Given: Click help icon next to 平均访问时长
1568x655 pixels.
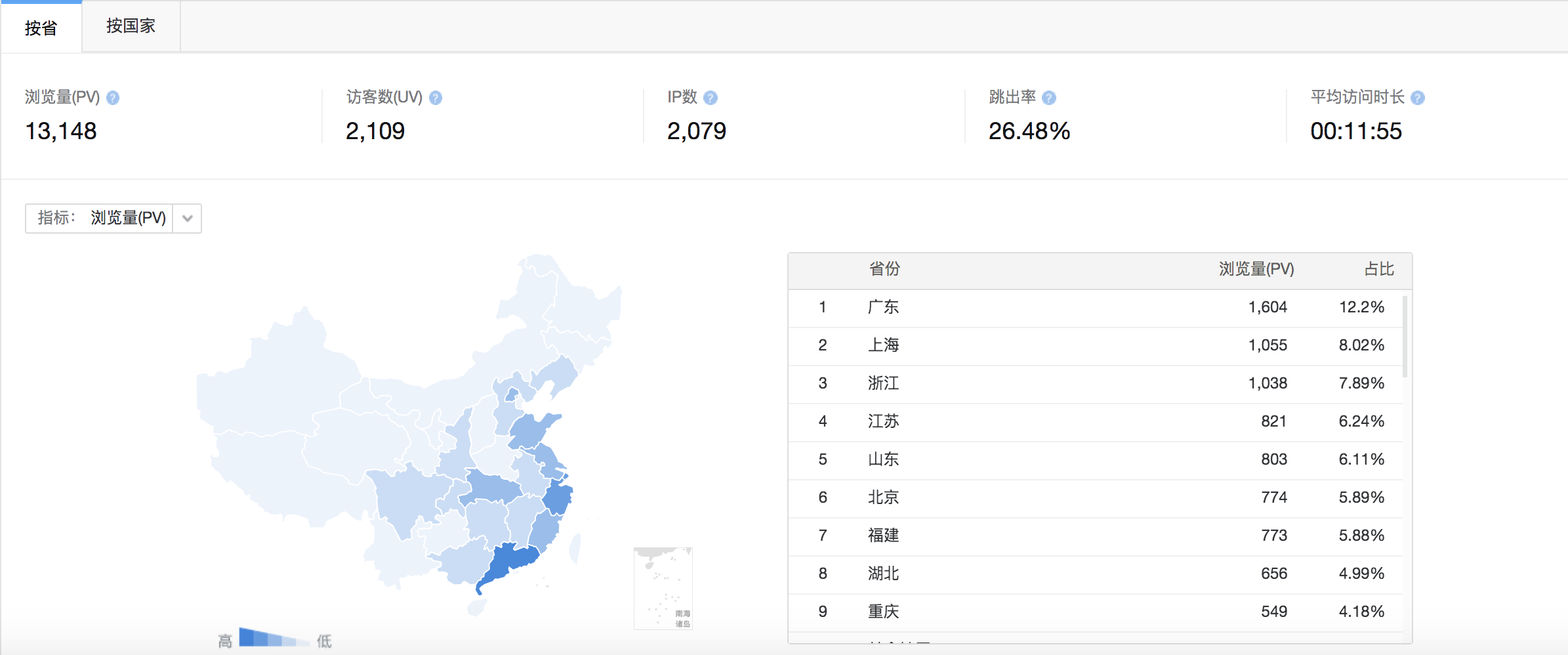Looking at the screenshot, I should tap(1418, 98).
